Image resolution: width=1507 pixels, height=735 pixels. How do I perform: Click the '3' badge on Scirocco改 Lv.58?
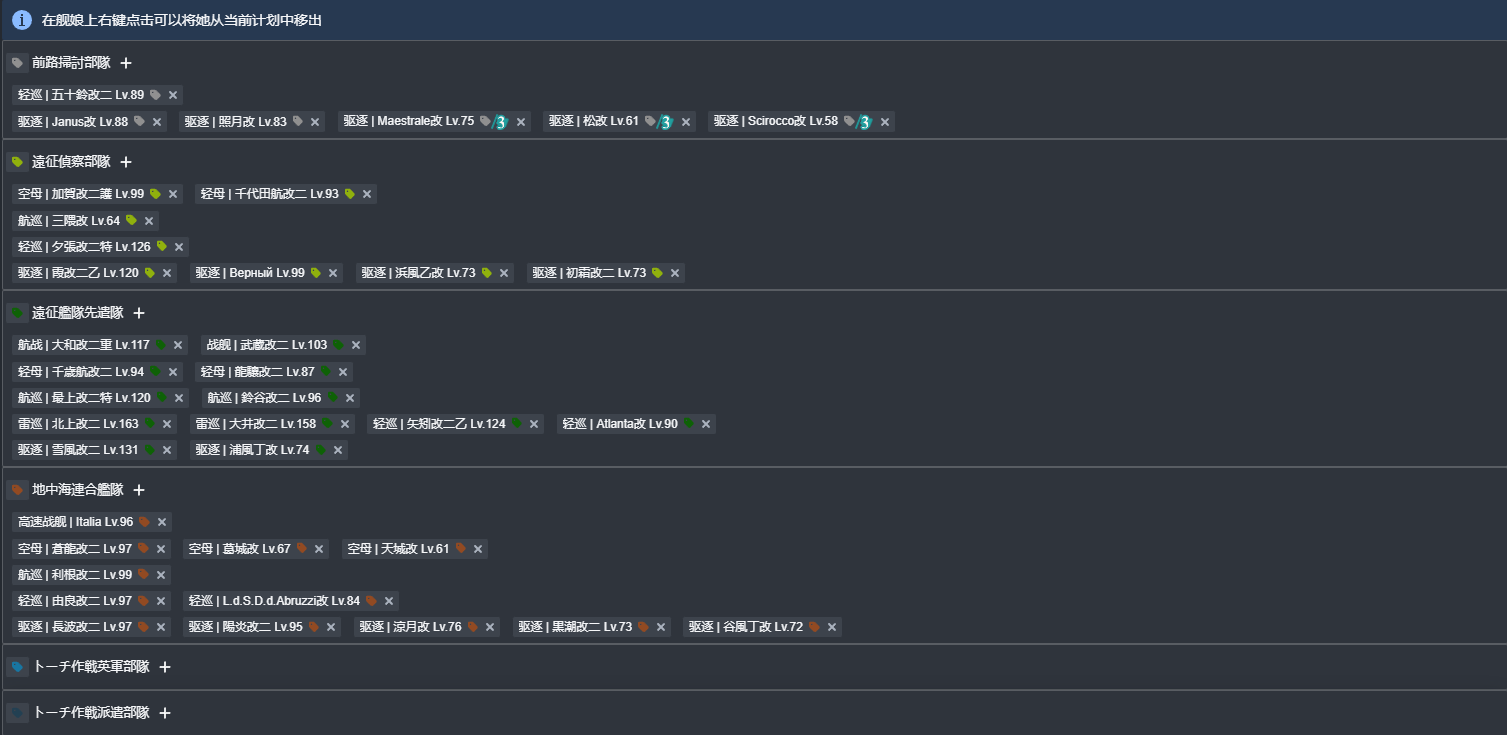click(863, 121)
